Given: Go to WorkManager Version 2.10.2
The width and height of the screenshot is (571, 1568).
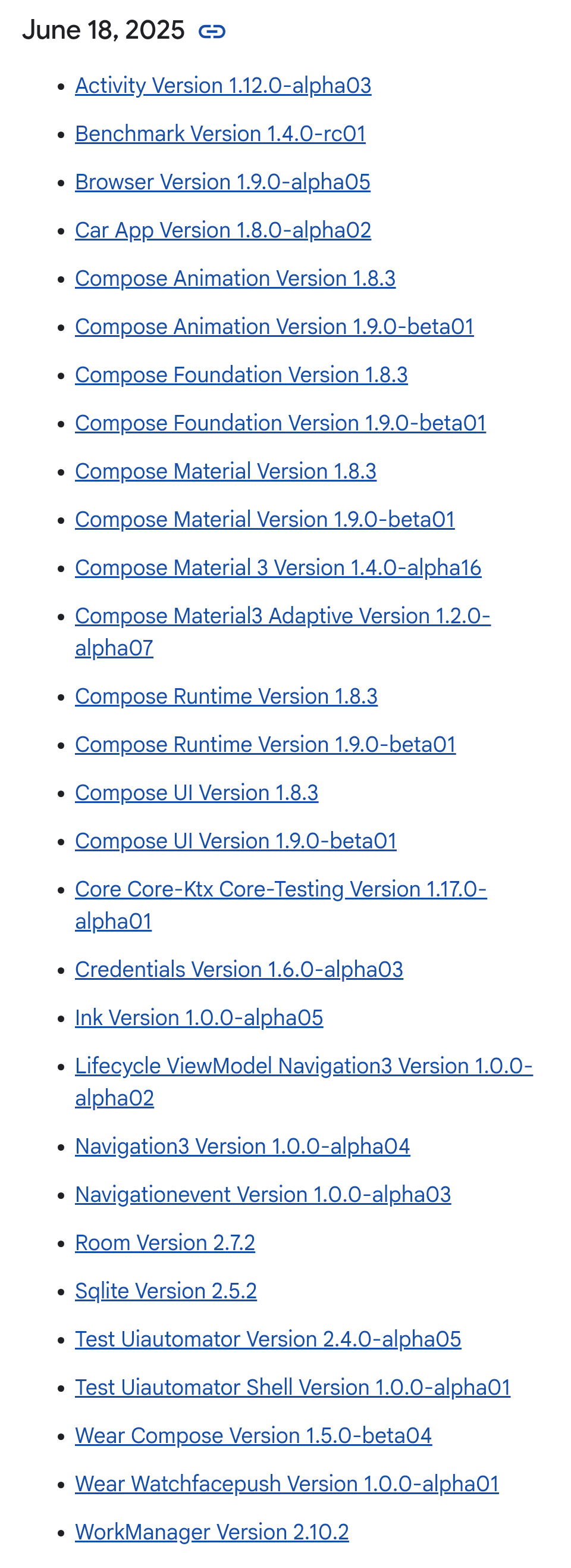Looking at the screenshot, I should point(212,1532).
